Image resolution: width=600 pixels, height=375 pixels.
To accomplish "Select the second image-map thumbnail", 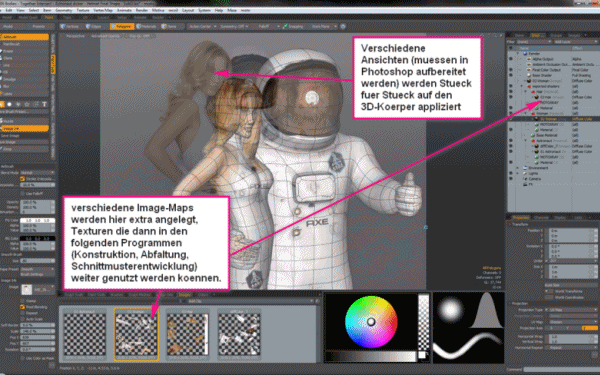I will 136,334.
